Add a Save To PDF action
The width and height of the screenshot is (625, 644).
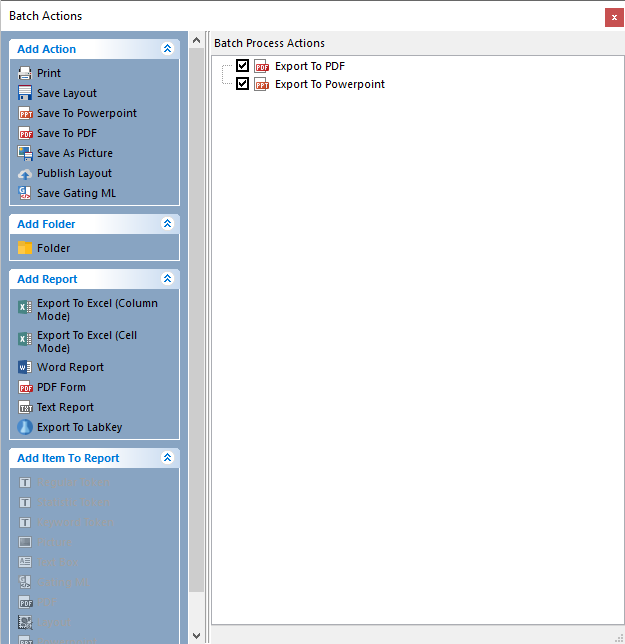click(x=67, y=133)
